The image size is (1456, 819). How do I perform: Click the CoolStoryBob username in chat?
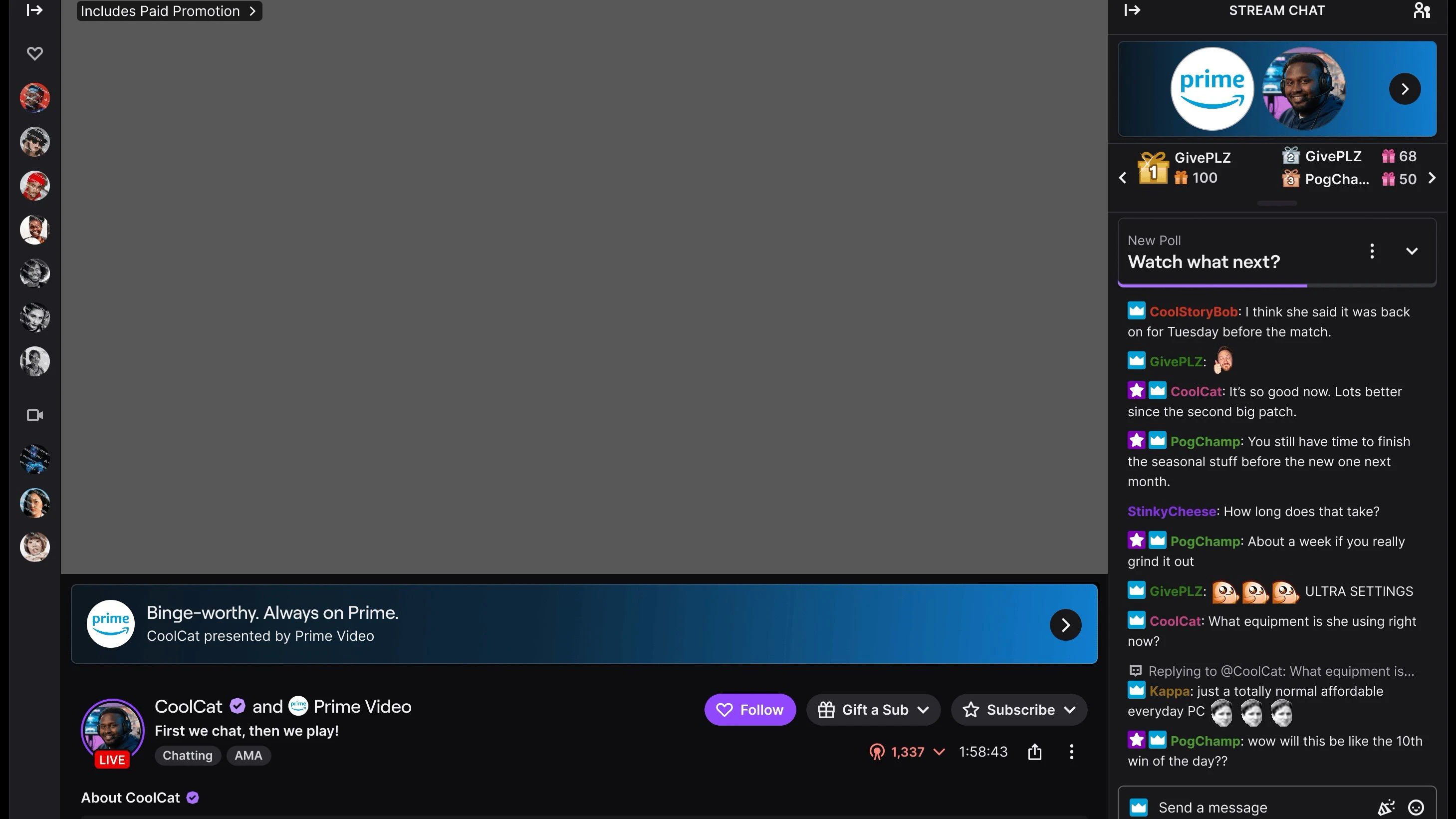1193,312
